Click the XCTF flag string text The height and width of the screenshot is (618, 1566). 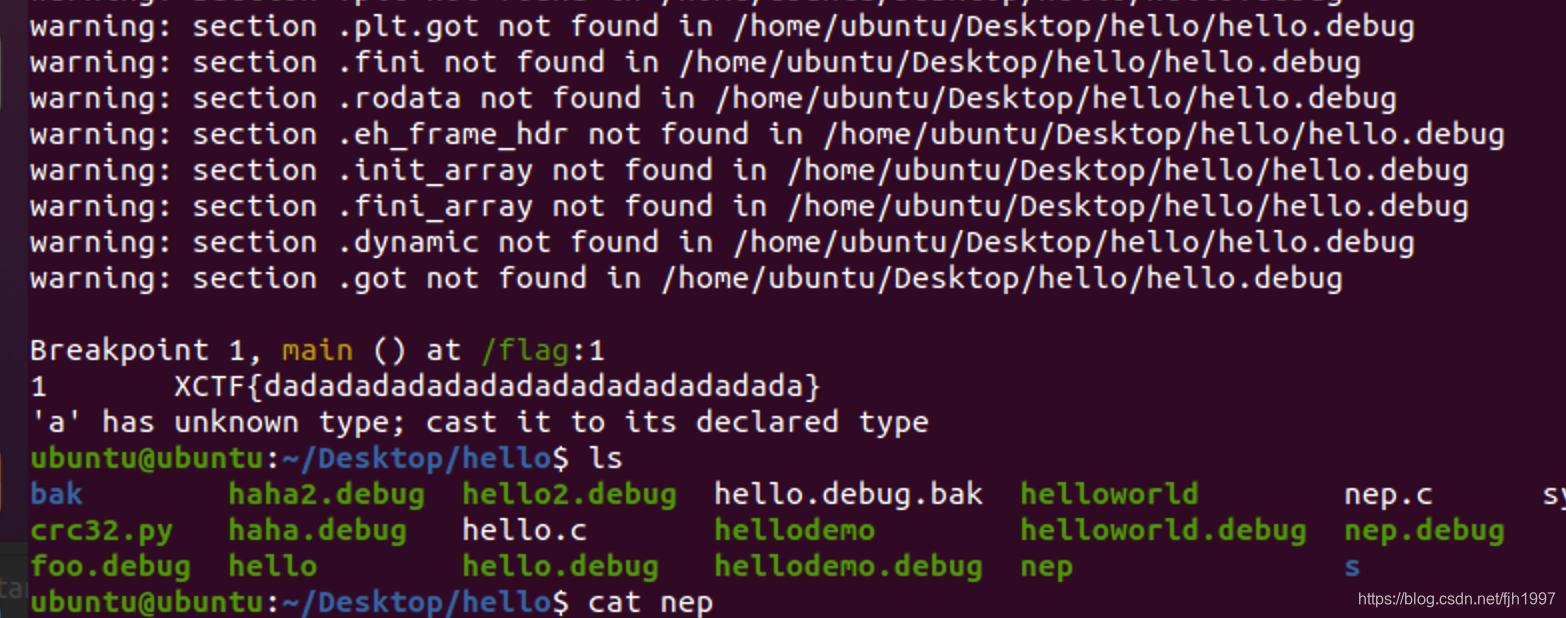click(497, 386)
